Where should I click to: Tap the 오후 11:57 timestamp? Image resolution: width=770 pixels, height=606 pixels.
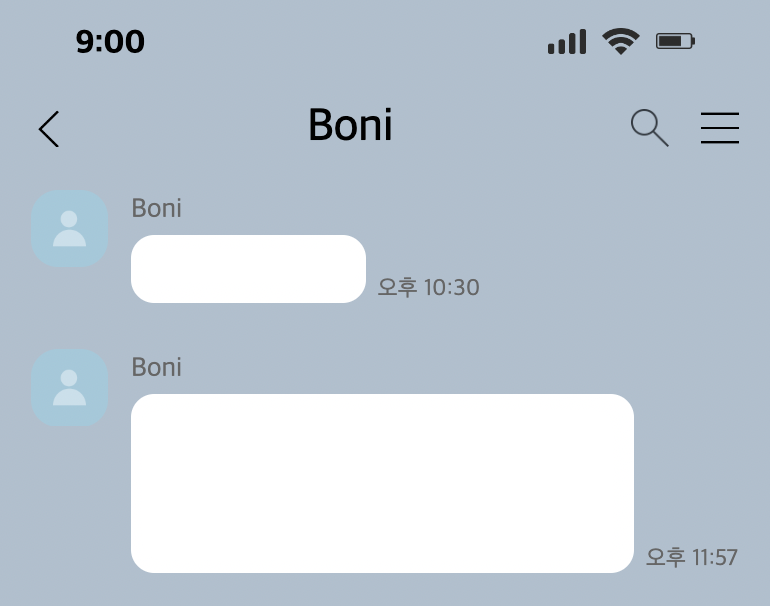pyautogui.click(x=691, y=557)
